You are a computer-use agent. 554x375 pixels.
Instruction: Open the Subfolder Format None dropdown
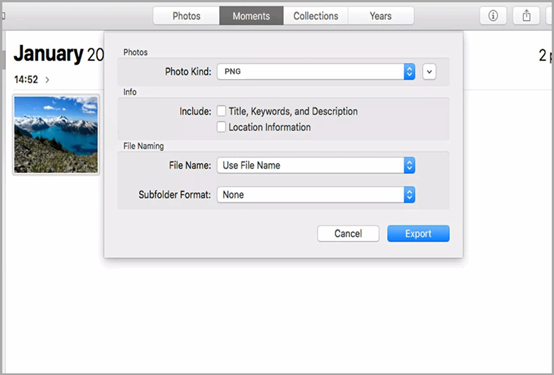point(316,195)
